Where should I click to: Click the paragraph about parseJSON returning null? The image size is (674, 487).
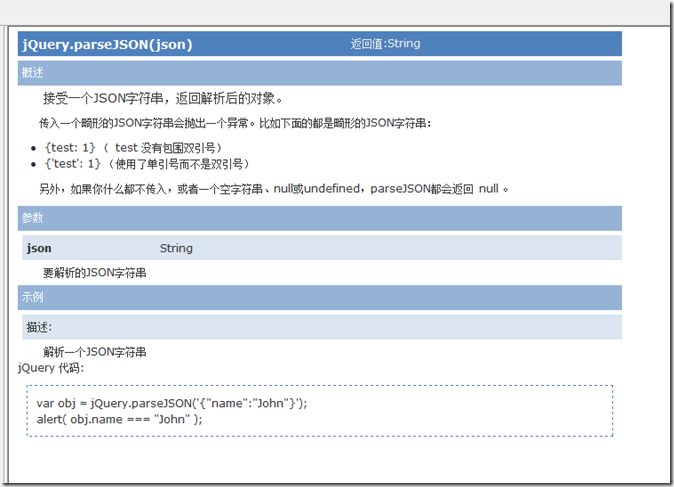click(x=275, y=188)
